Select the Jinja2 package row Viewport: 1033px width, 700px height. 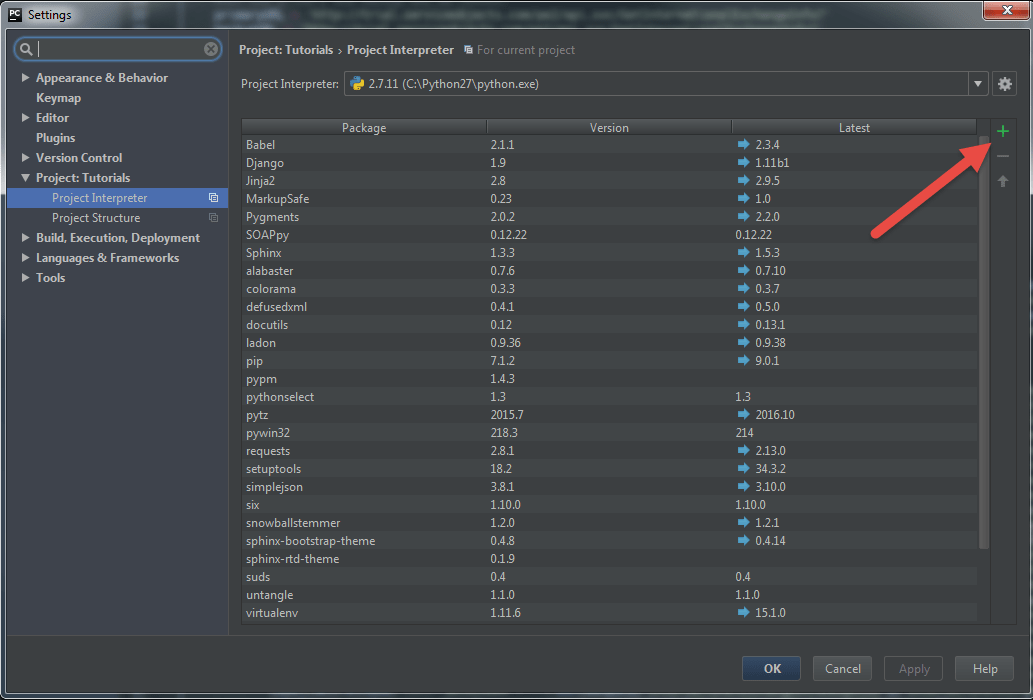pos(609,180)
